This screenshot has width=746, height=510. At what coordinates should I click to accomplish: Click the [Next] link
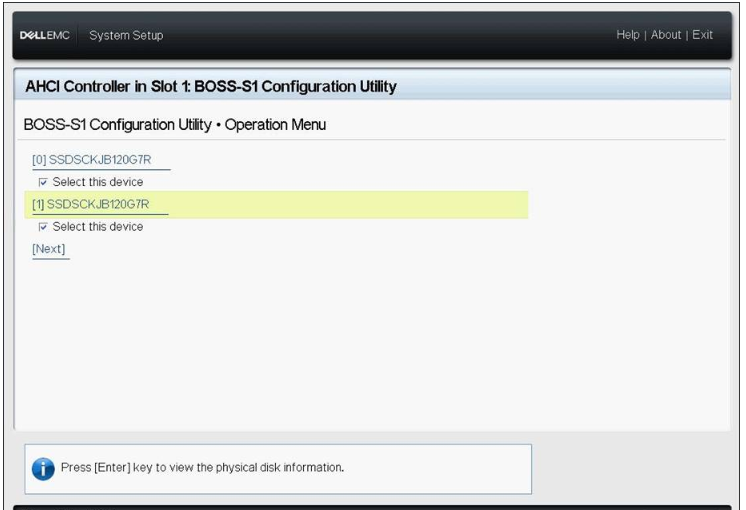point(49,249)
